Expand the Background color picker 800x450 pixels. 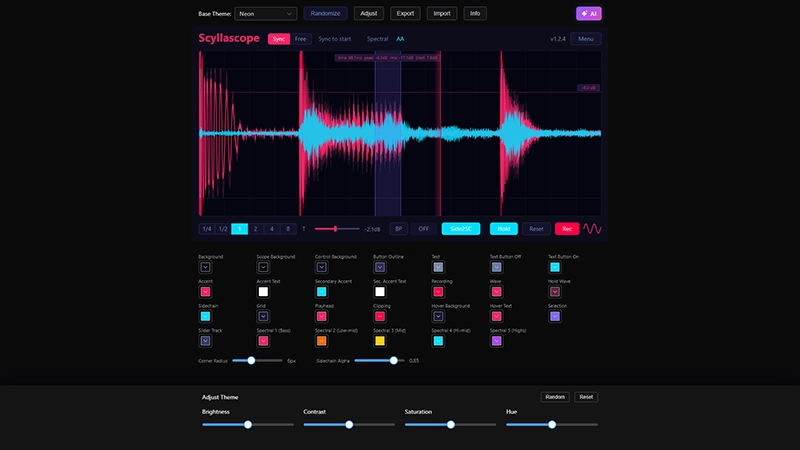pyautogui.click(x=205, y=267)
